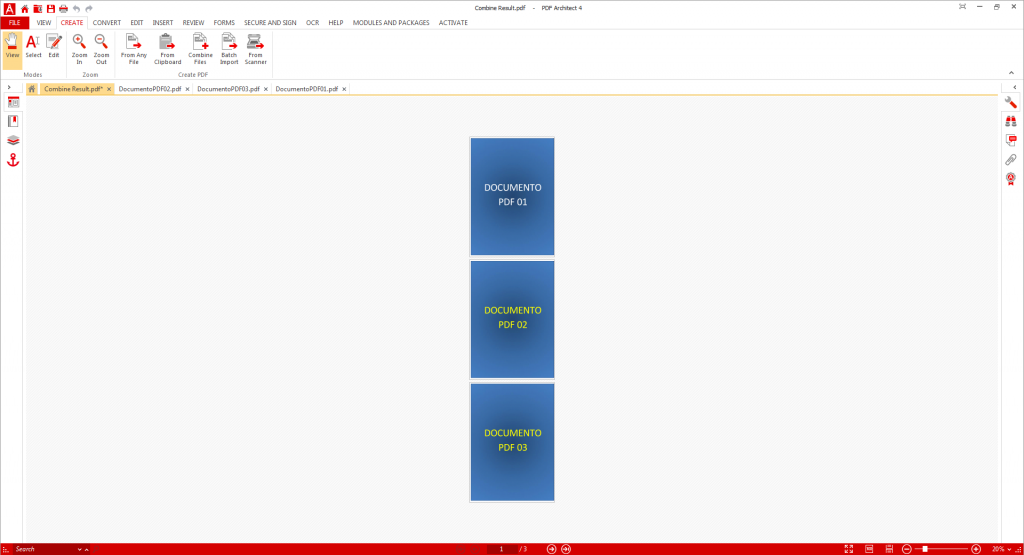Open the anchor destinations side panel
This screenshot has width=1024, height=555.
(13, 160)
